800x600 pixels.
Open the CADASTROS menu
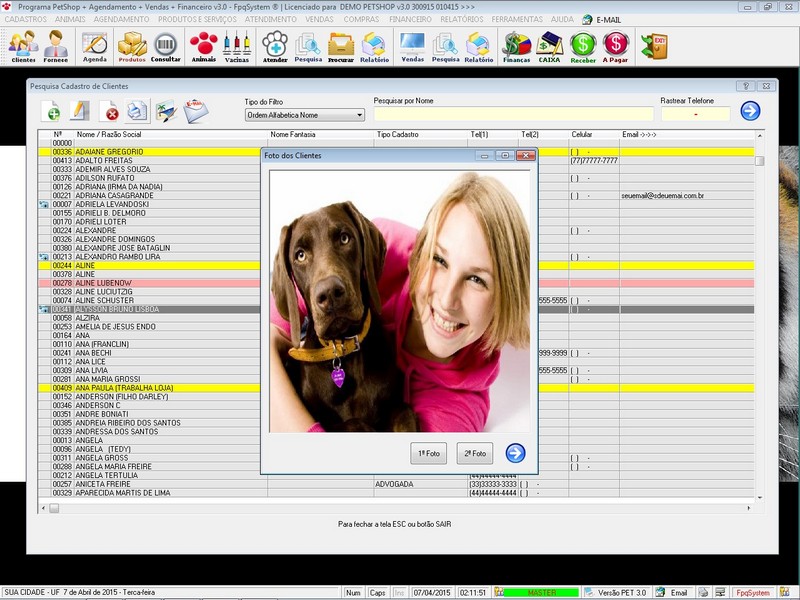pyautogui.click(x=26, y=19)
